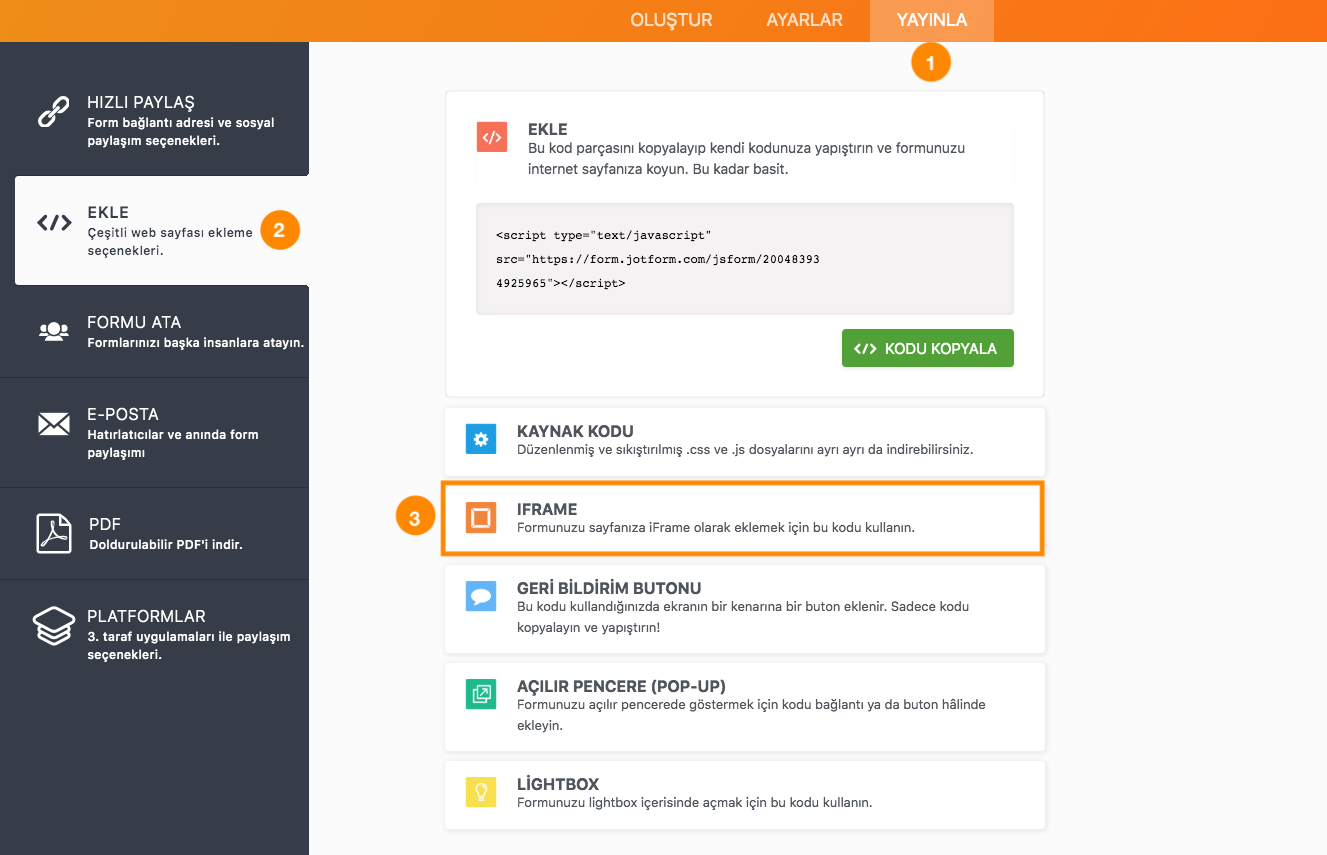Open PLATFORMLAR sidebar section
The width and height of the screenshot is (1327, 855).
tap(154, 635)
